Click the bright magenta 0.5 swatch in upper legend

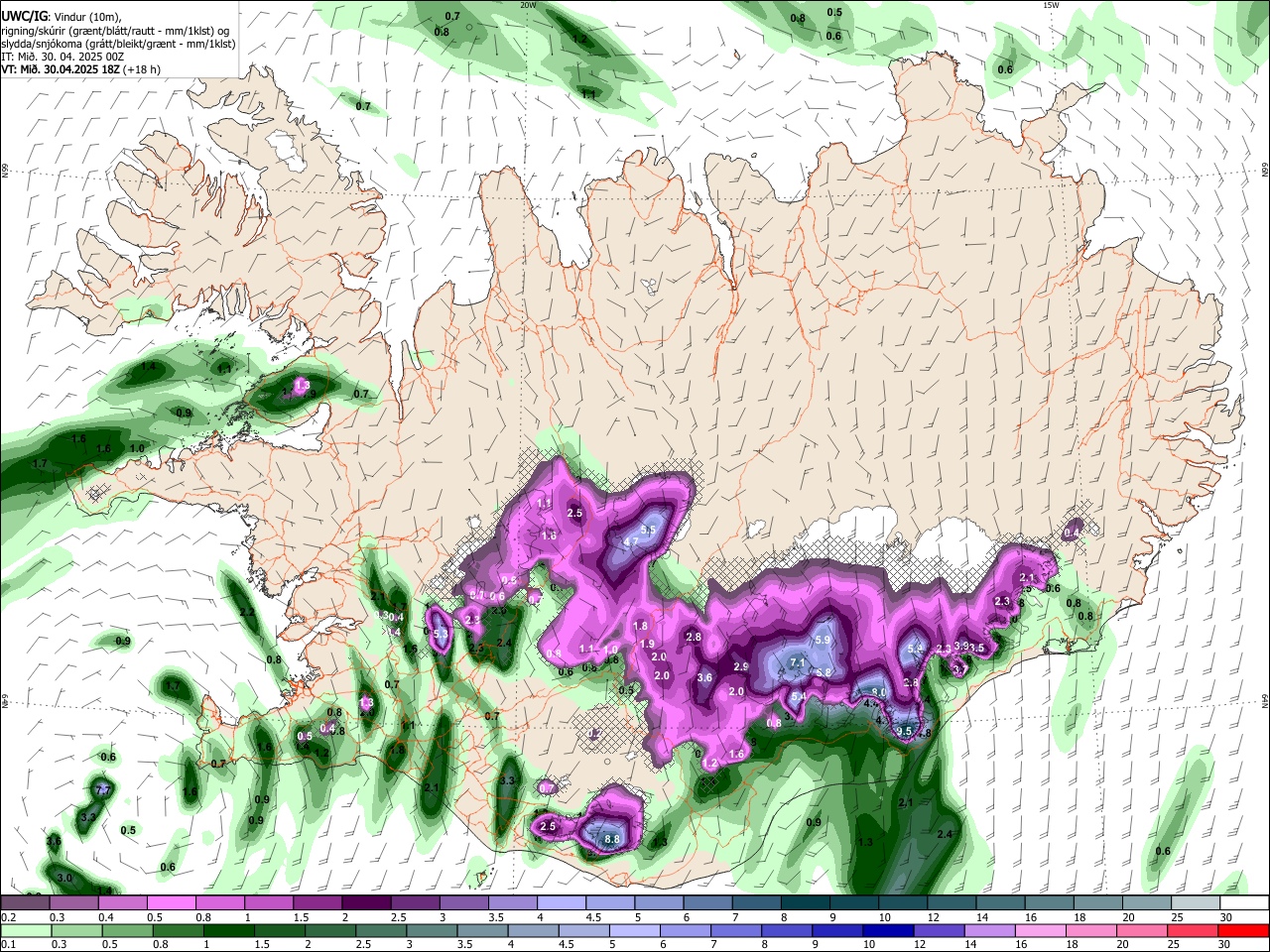171,903
